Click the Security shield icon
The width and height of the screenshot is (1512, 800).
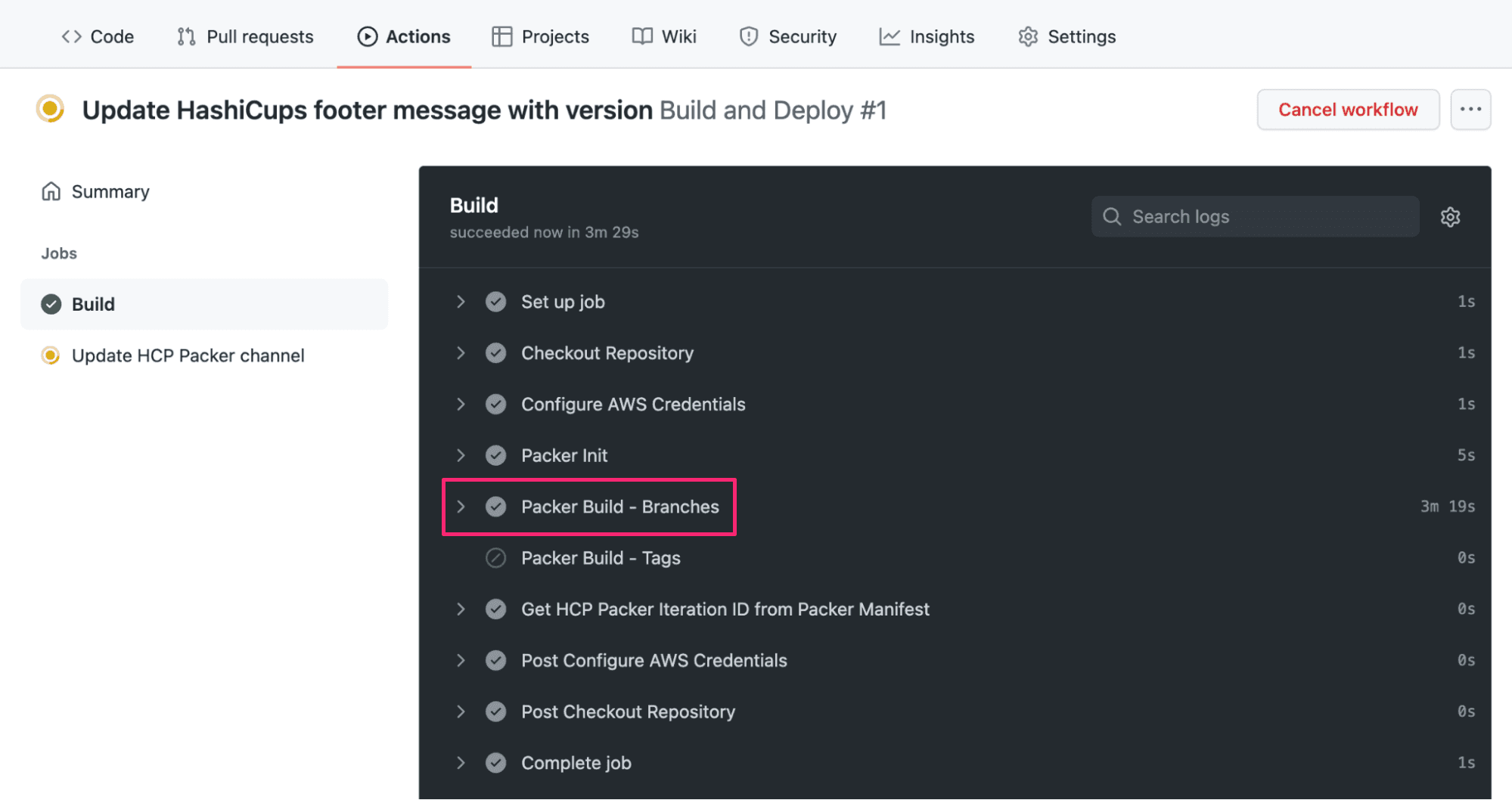pyautogui.click(x=749, y=36)
